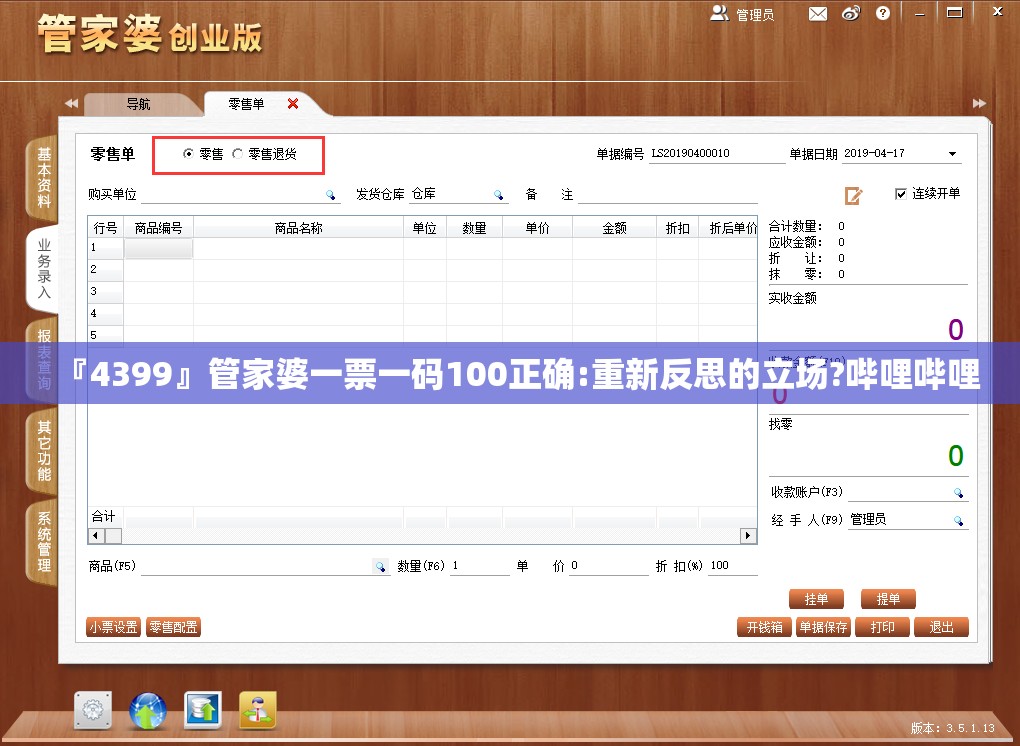Viewport: 1020px width, 746px height.
Task: Click the user switch icon in bottom dock
Action: [x=258, y=710]
